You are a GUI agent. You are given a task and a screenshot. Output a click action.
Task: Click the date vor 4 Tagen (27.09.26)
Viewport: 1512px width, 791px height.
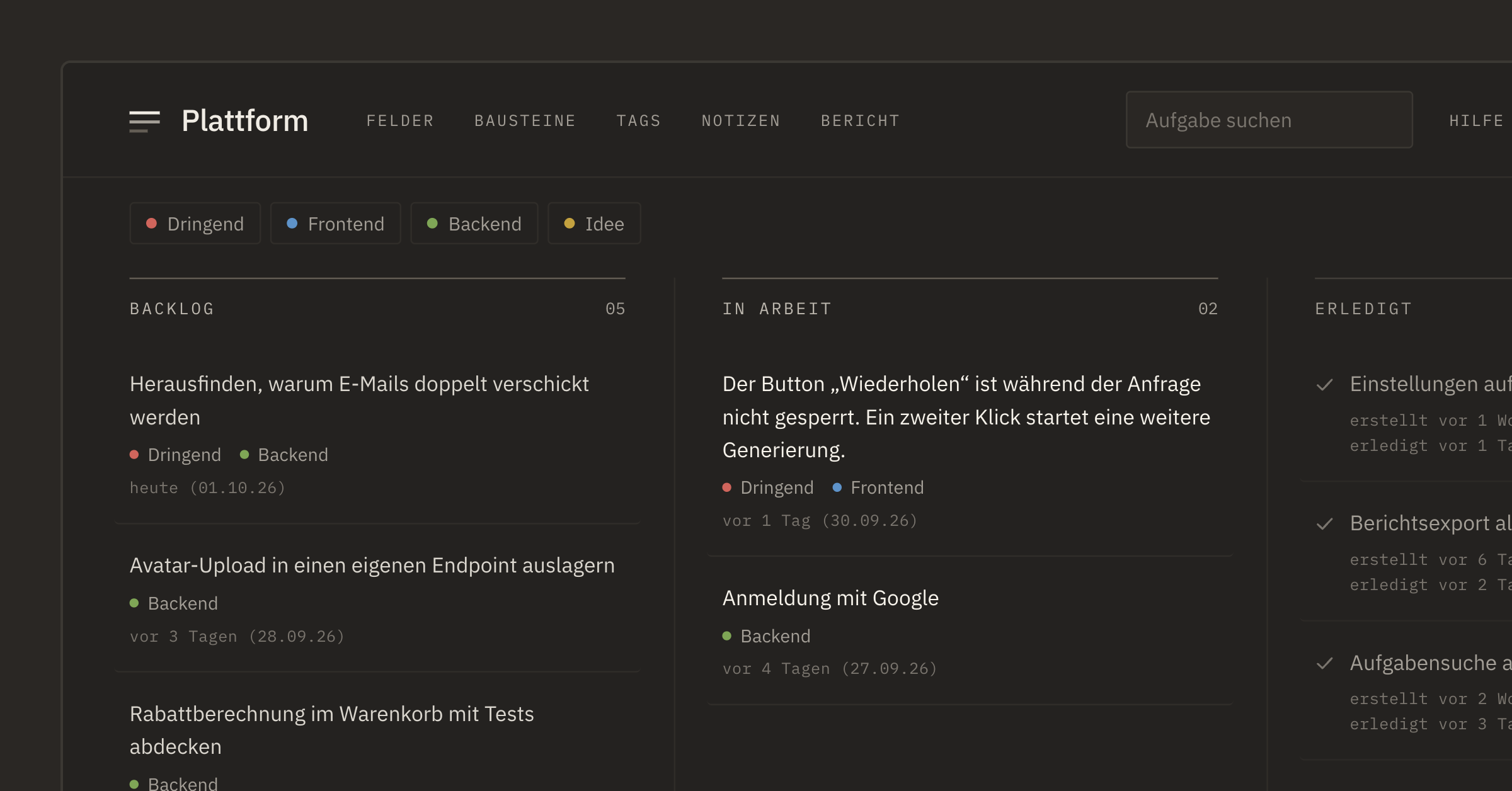coord(830,669)
